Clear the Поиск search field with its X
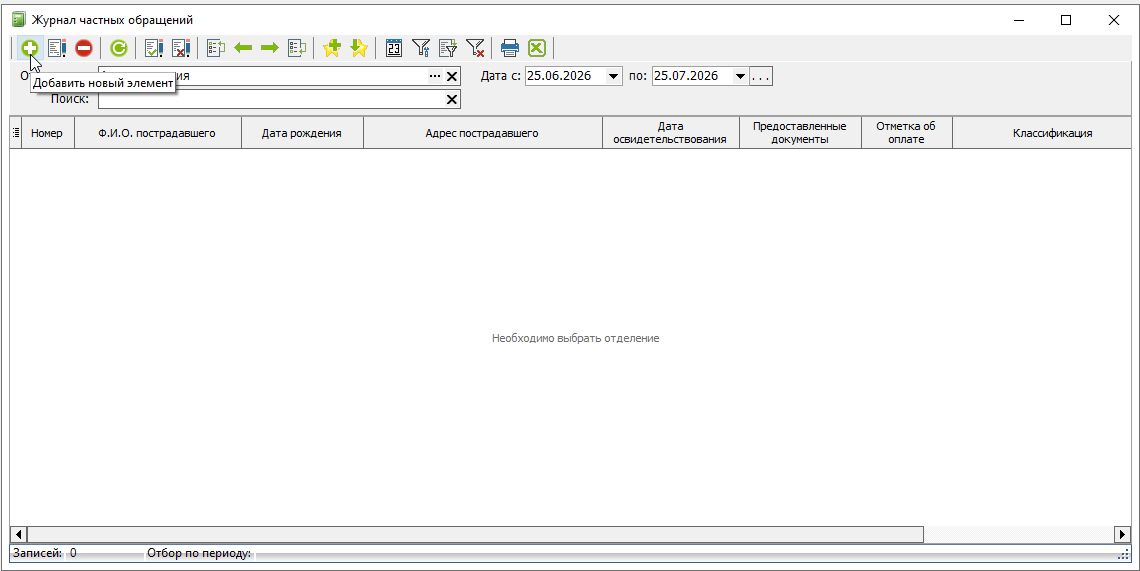The height and width of the screenshot is (571, 1140). (451, 100)
